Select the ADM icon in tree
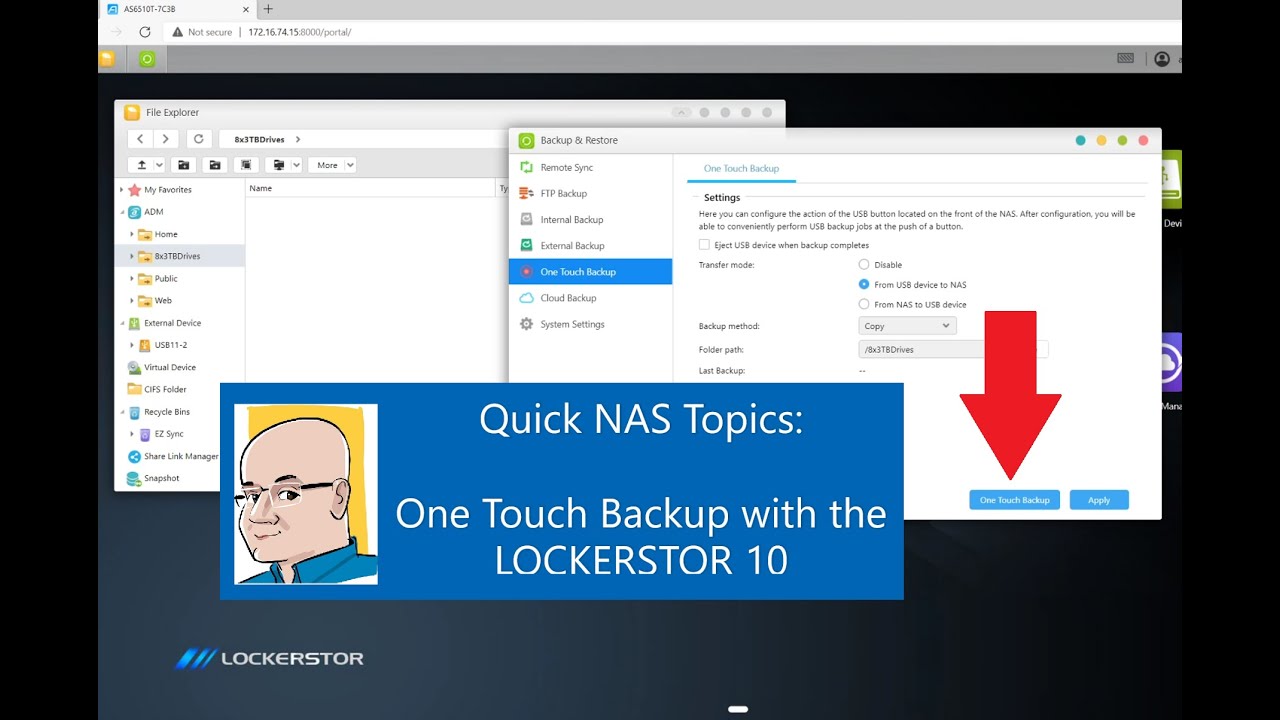 pos(134,212)
